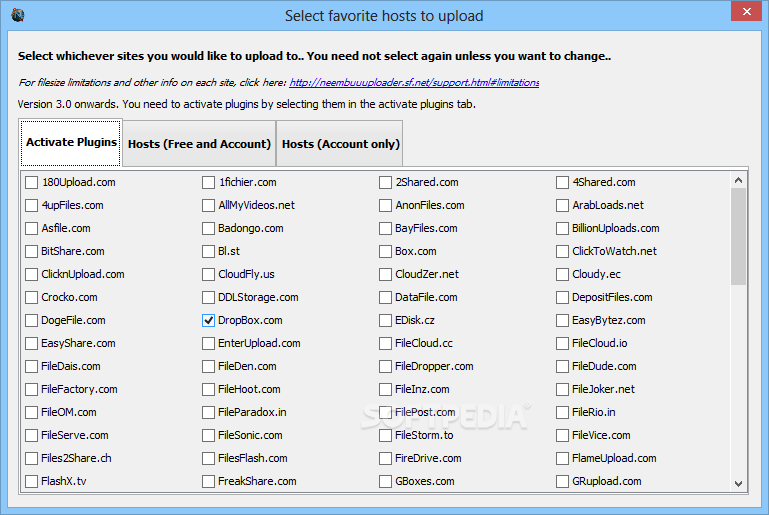Screen dimensions: 769x515
Task: Click the vertical scrollbar thumb
Action: pos(738,236)
